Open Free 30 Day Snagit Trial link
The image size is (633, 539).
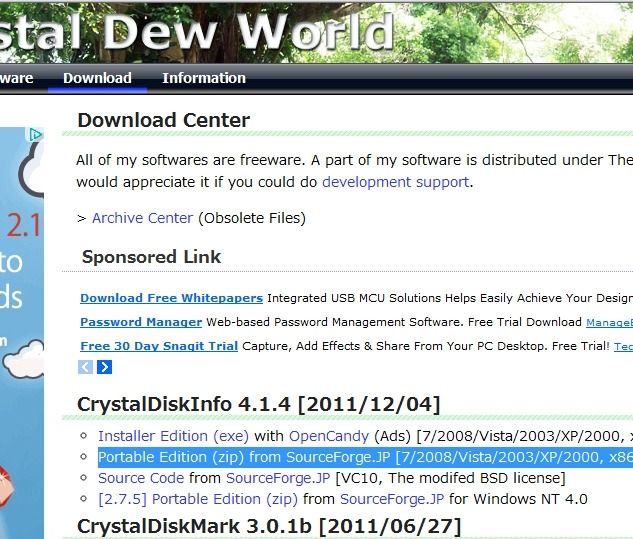pos(159,346)
